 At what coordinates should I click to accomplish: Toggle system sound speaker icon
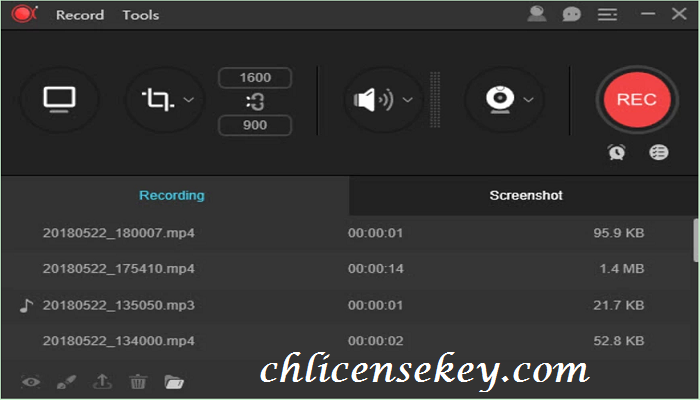click(374, 100)
